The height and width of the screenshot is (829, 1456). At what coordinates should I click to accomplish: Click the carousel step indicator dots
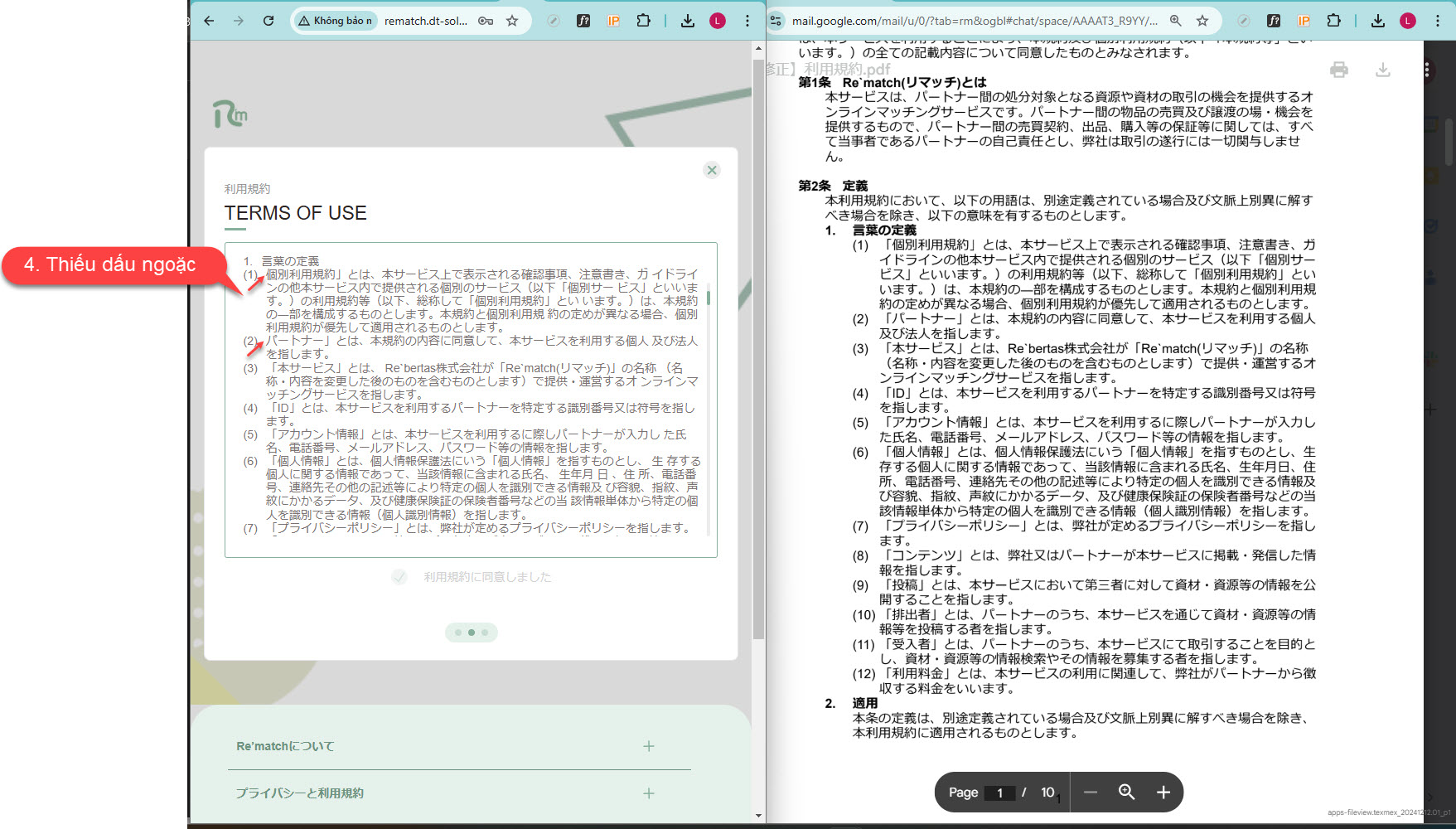pos(471,633)
